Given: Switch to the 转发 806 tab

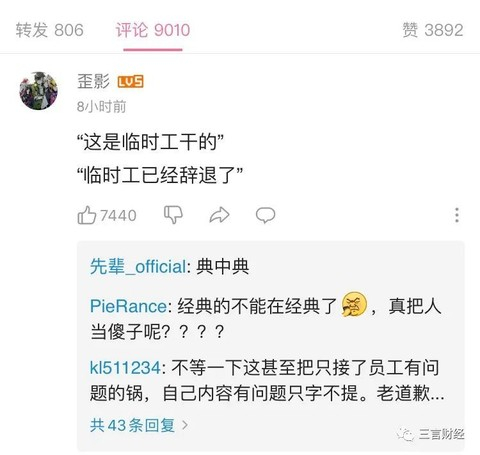Looking at the screenshot, I should coord(50,30).
